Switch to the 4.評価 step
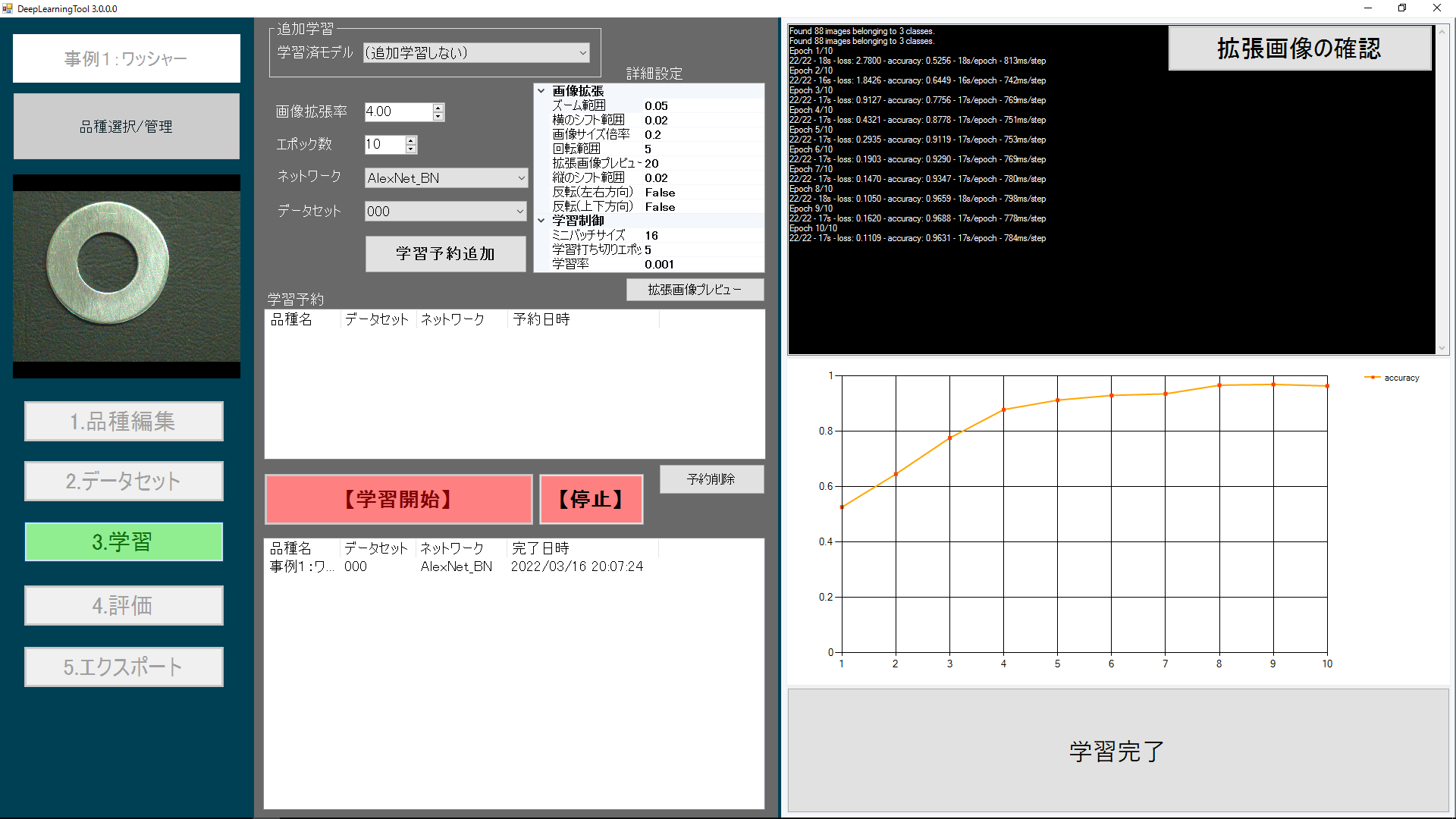Screen dimensions: 1456x819 click(124, 605)
